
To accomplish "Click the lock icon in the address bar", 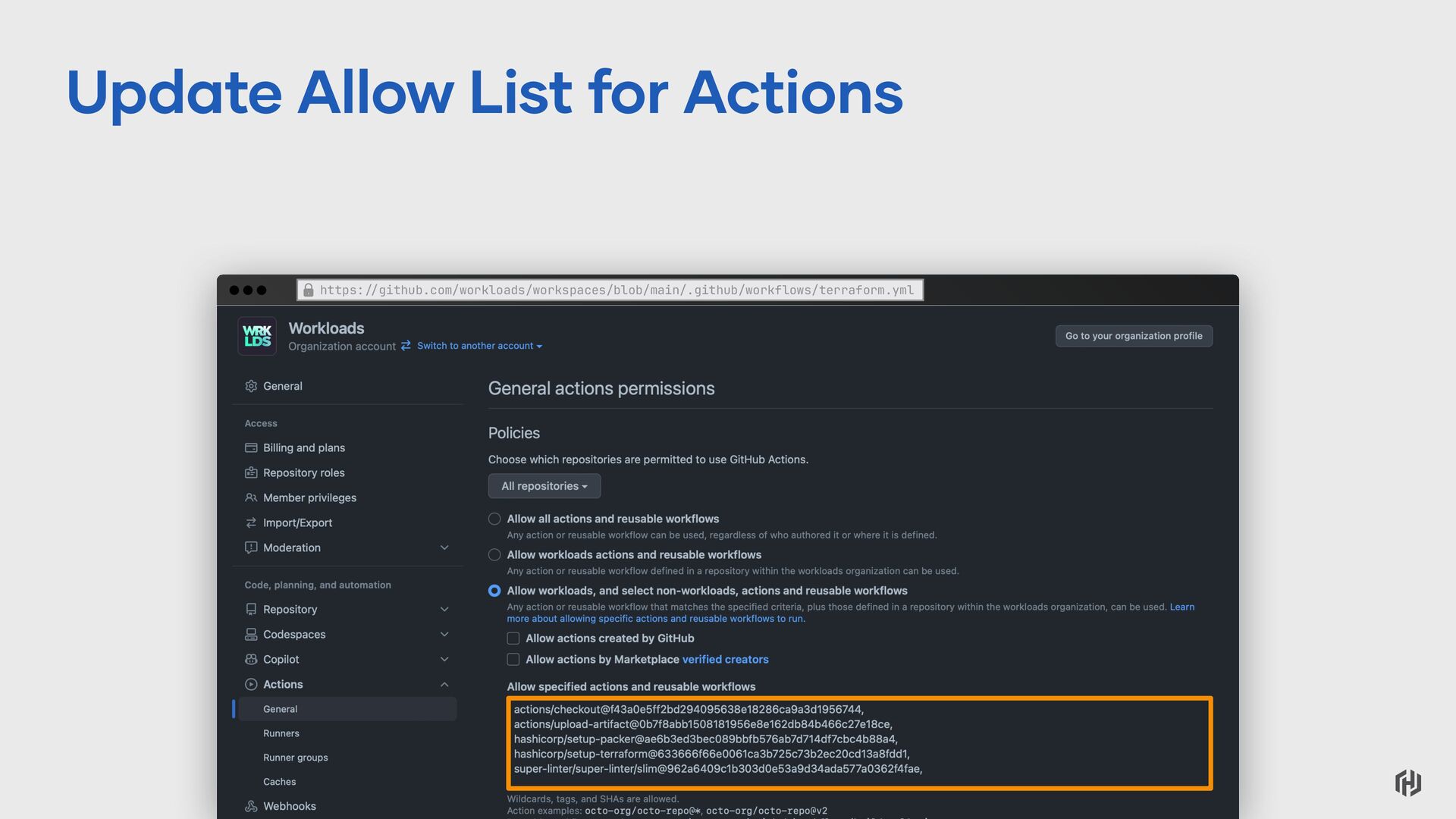I will [x=309, y=290].
